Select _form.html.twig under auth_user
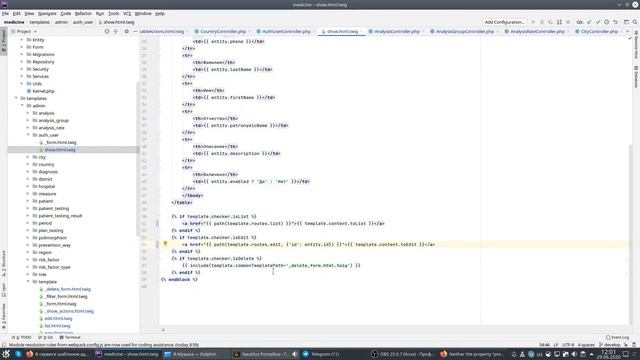Screen dimensions: 640x360 coord(60,142)
